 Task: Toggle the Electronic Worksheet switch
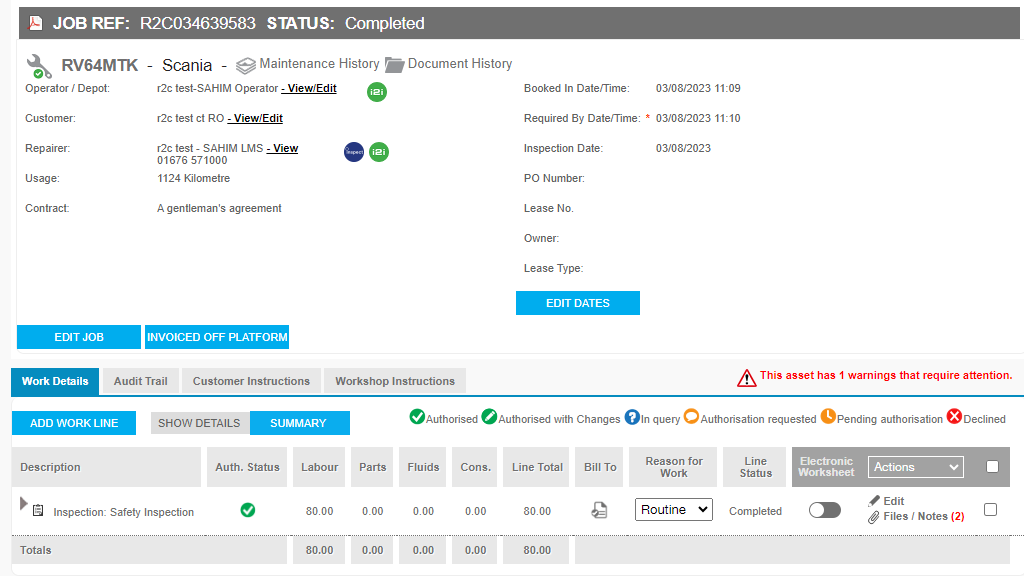click(825, 510)
